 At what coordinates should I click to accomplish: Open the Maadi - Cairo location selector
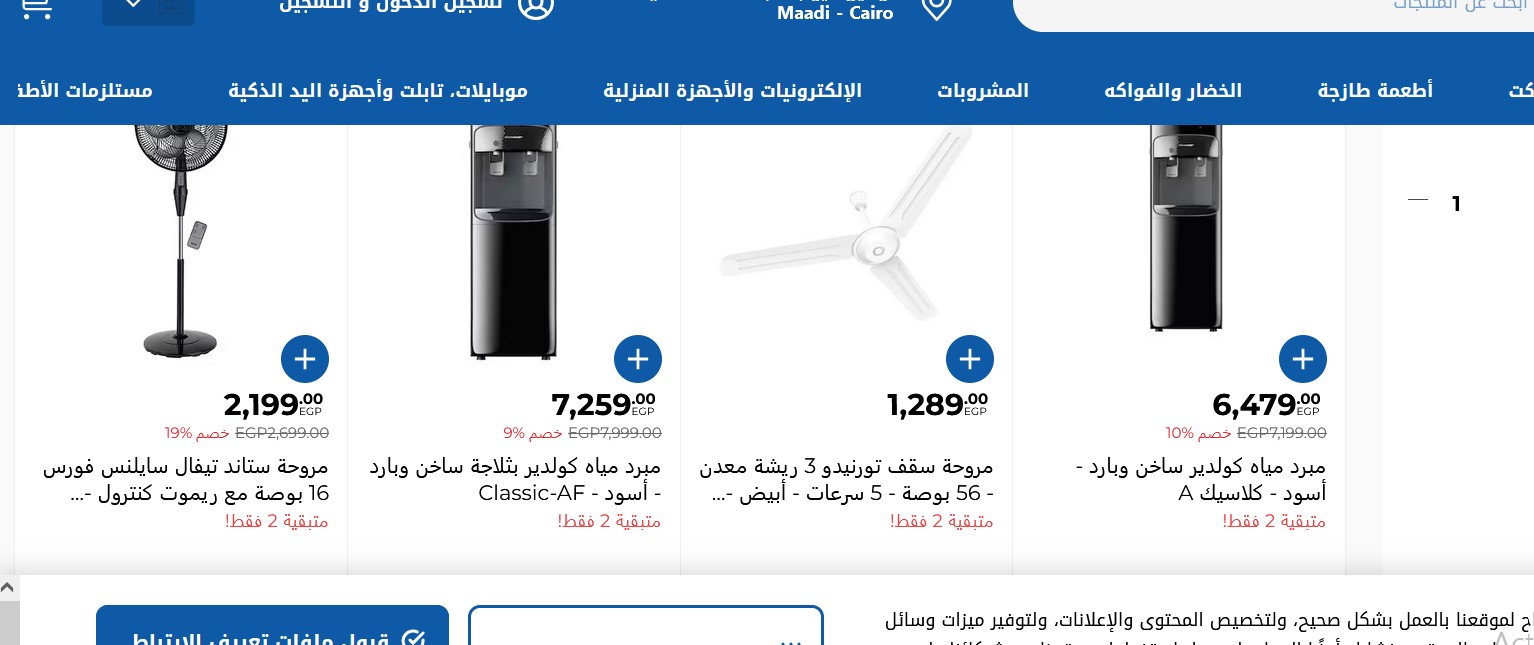click(x=835, y=13)
